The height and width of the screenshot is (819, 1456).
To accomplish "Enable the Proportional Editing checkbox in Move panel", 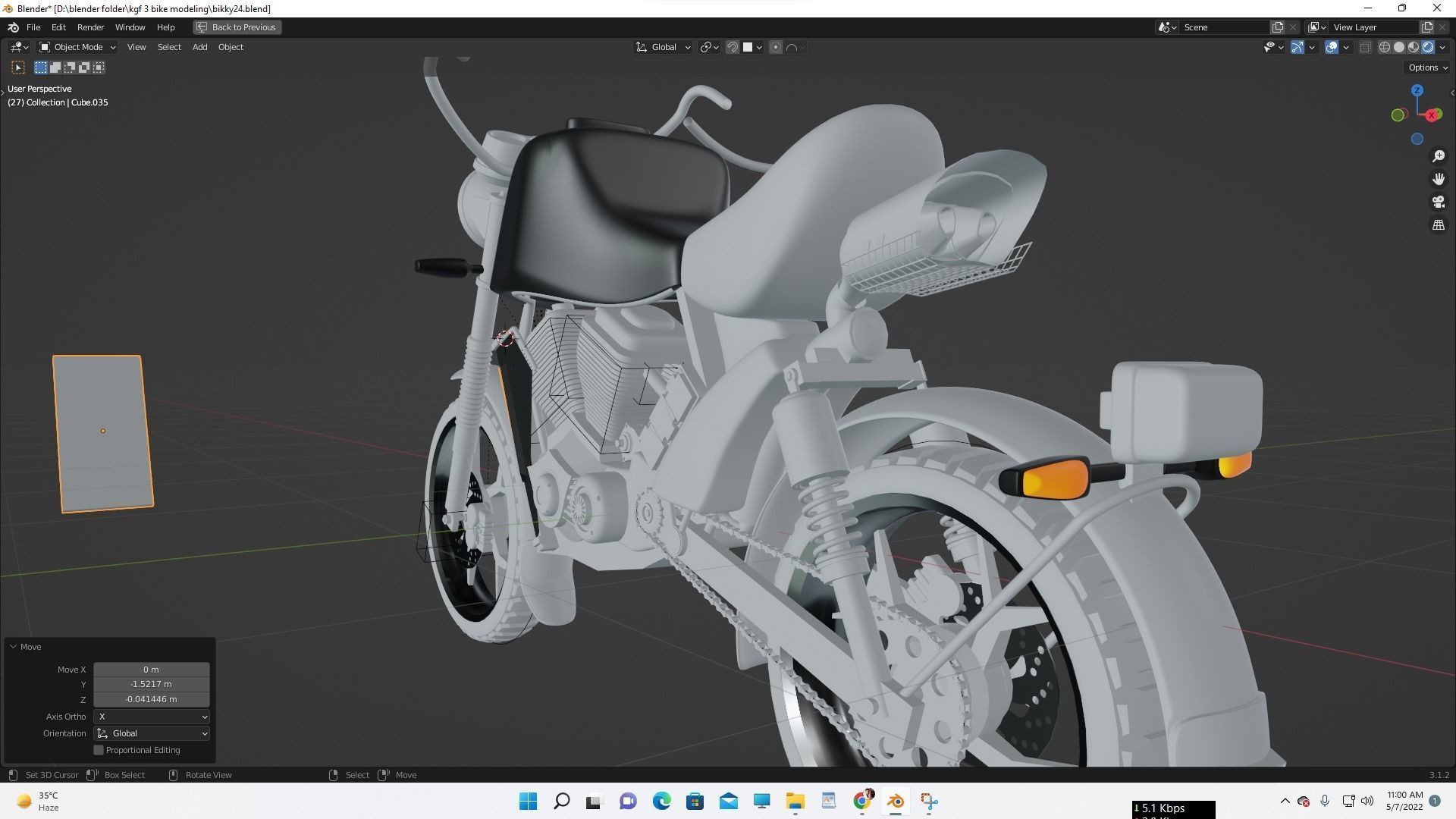I will pos(99,749).
